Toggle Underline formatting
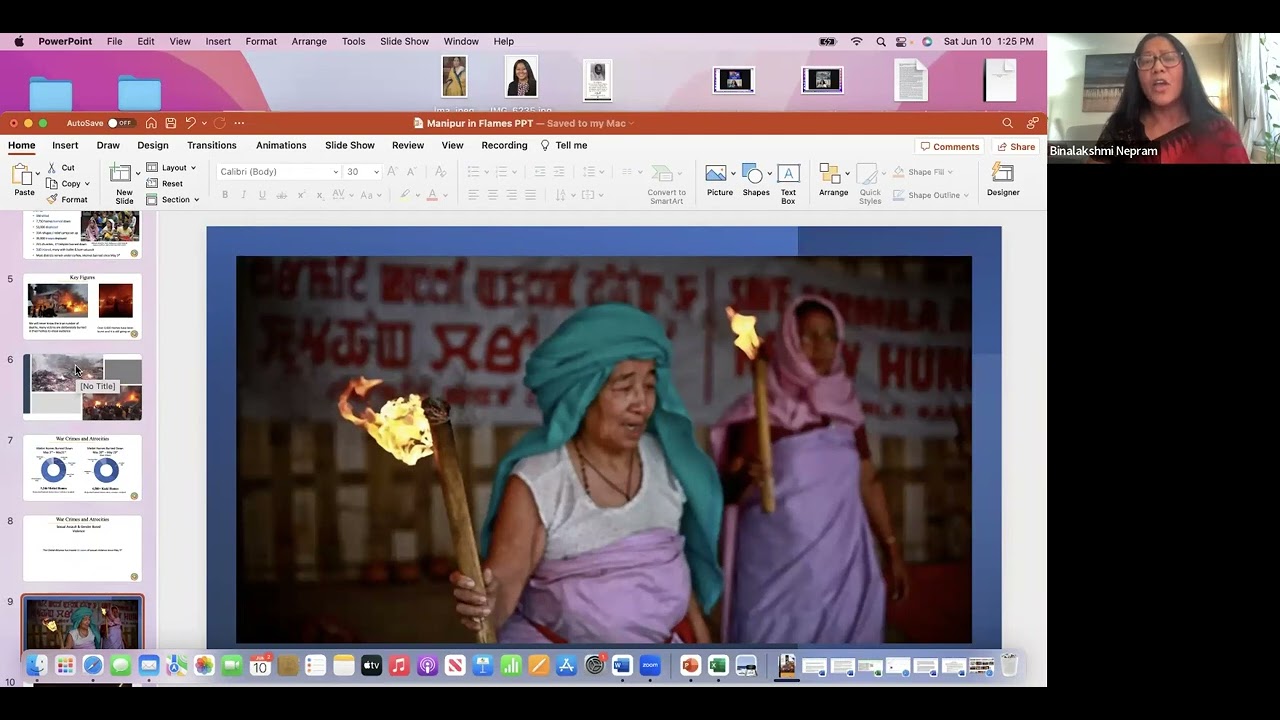 (x=262, y=195)
